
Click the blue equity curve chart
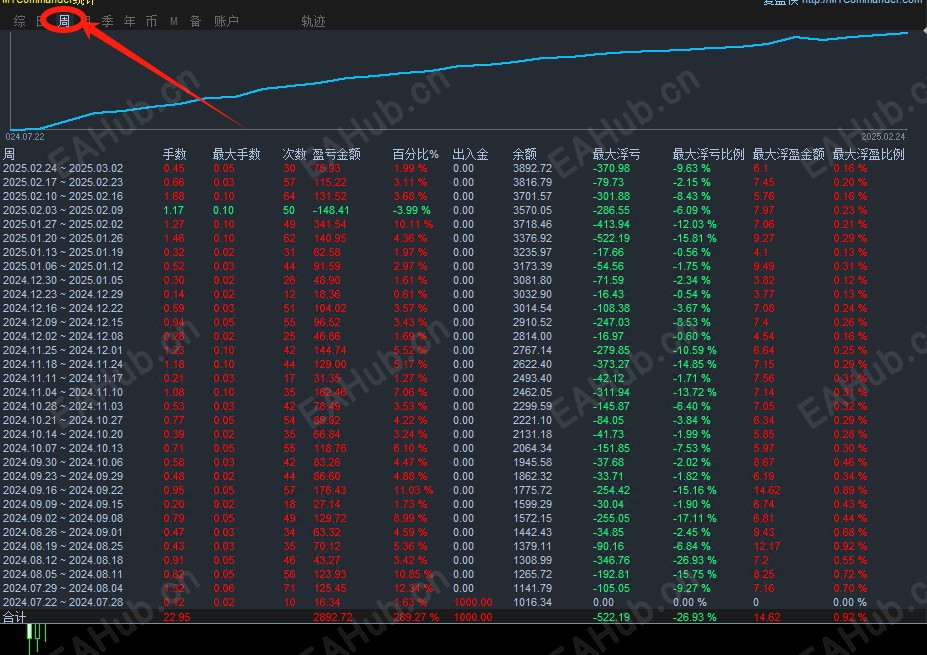[459, 81]
